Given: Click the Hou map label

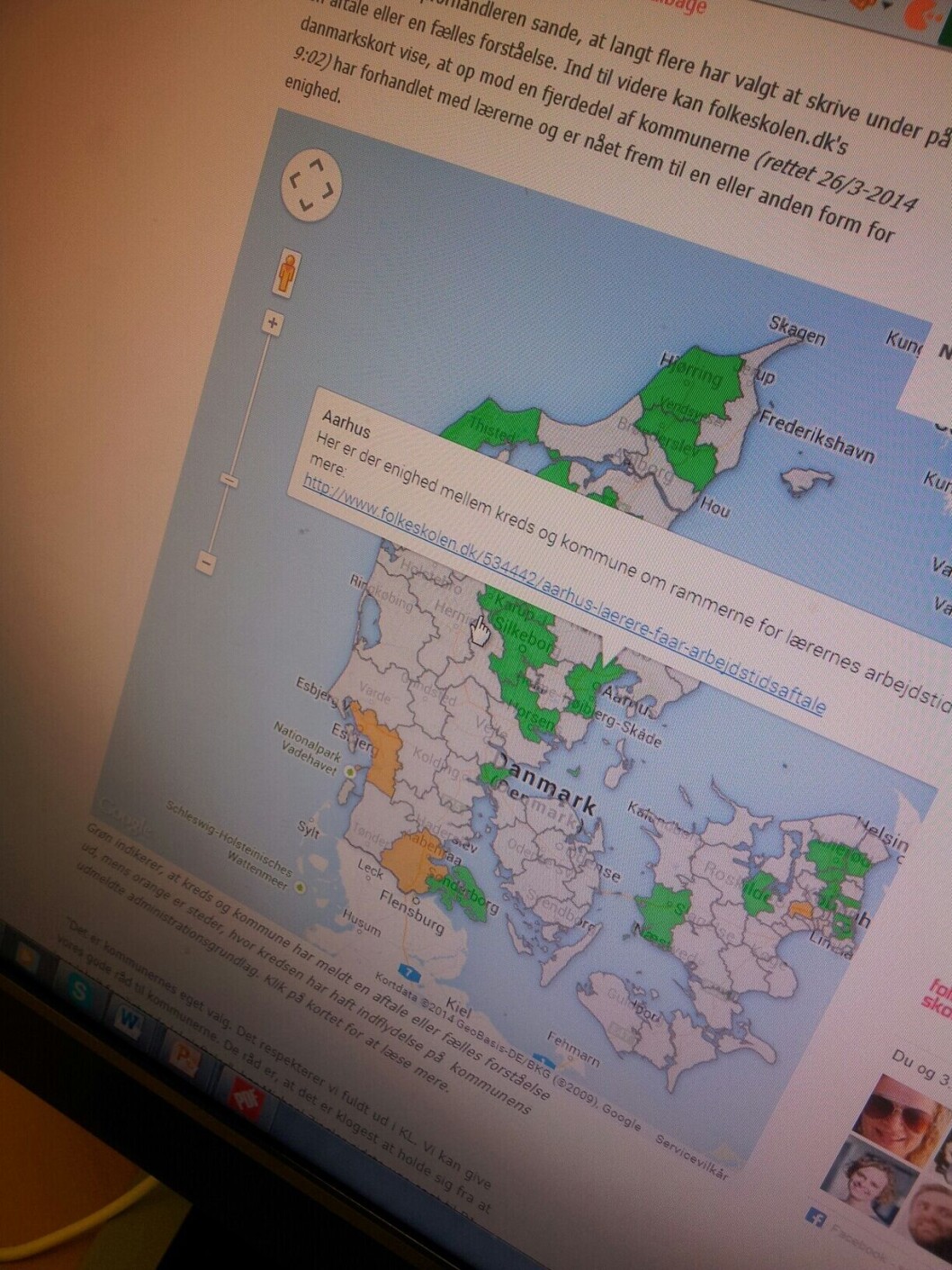Looking at the screenshot, I should [x=714, y=508].
